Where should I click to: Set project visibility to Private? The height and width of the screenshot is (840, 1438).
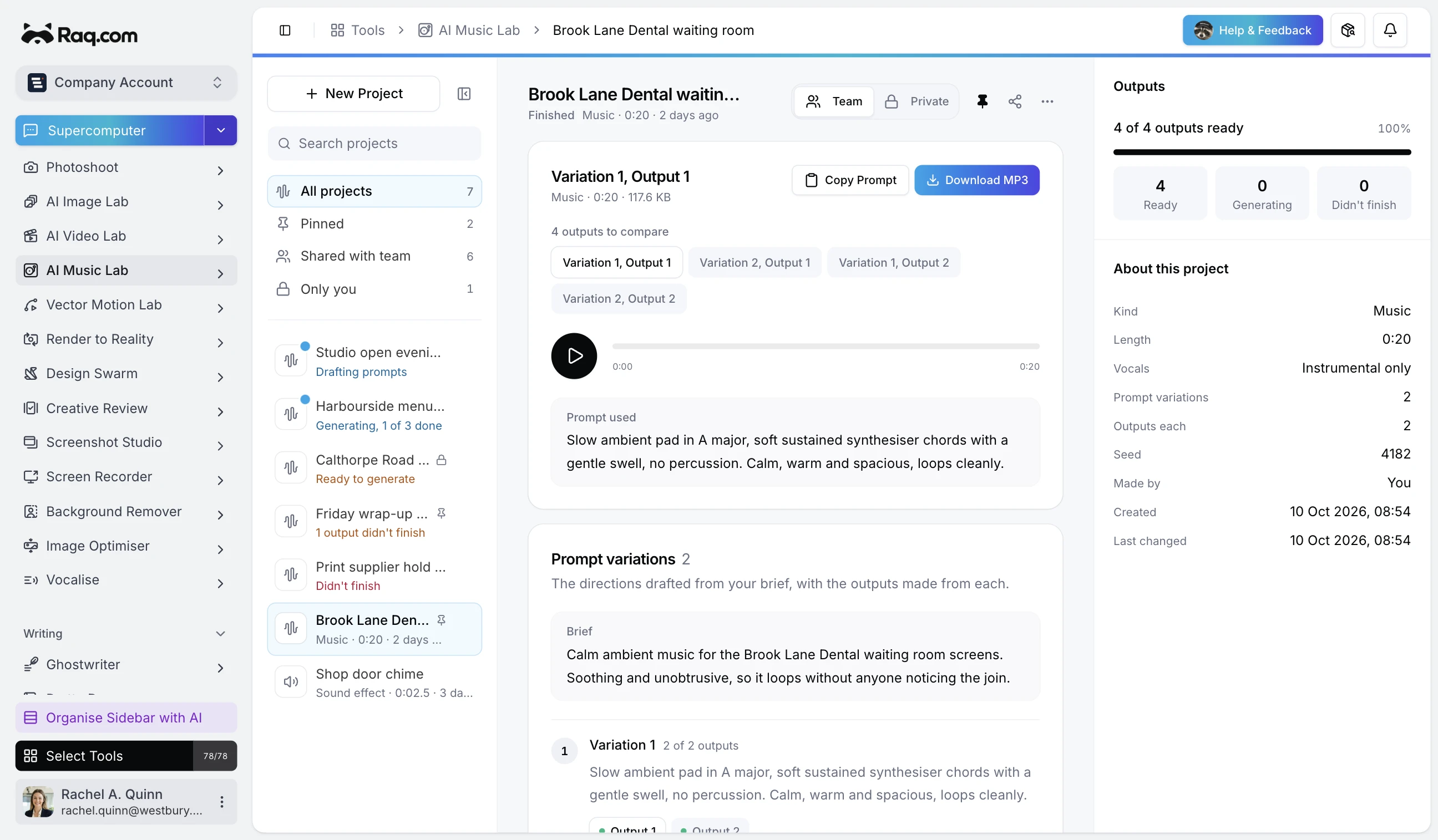(917, 101)
